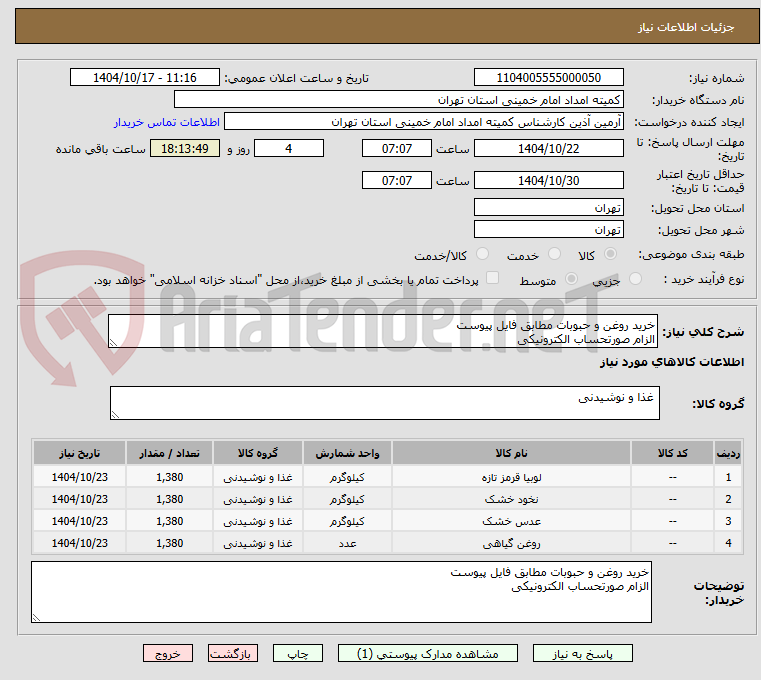The width and height of the screenshot is (761, 680).
Task: Click the delivery city field تهران
Action: (x=548, y=229)
